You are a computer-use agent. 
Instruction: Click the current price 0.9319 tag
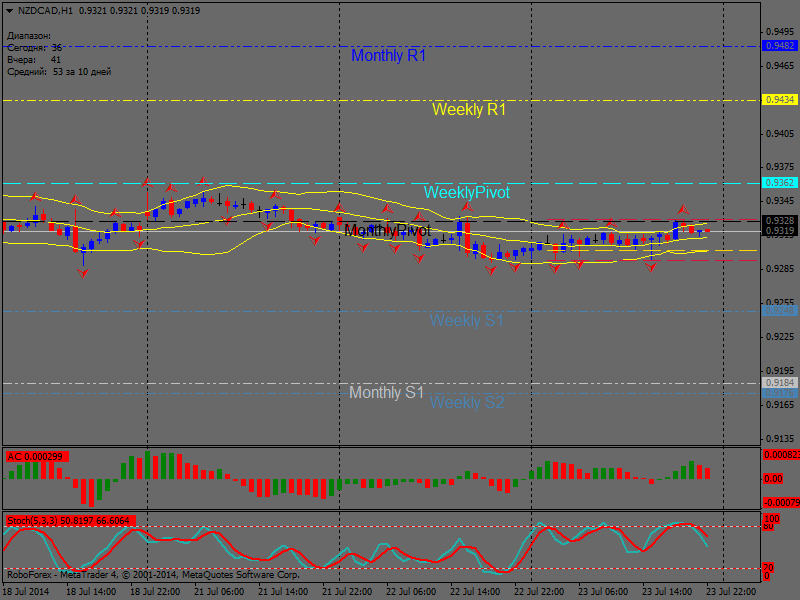(779, 231)
